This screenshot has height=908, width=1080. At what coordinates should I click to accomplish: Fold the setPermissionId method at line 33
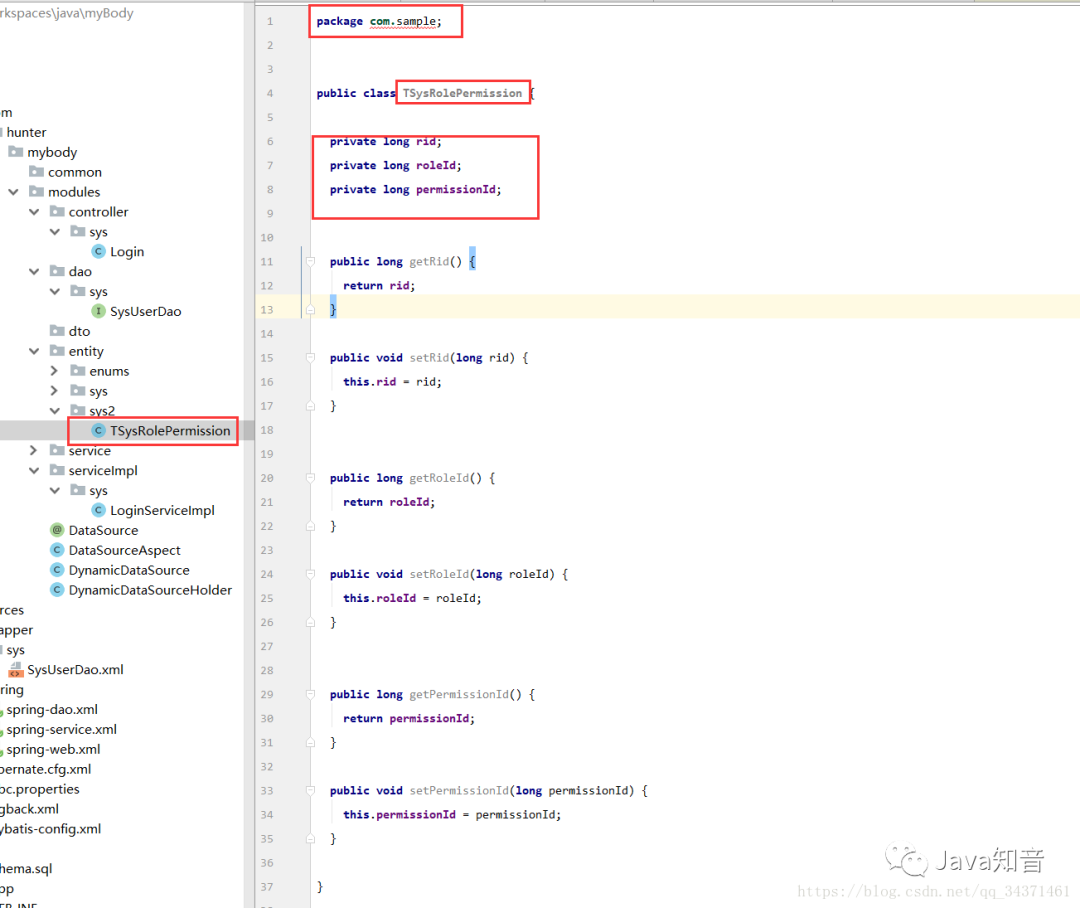pos(311,790)
